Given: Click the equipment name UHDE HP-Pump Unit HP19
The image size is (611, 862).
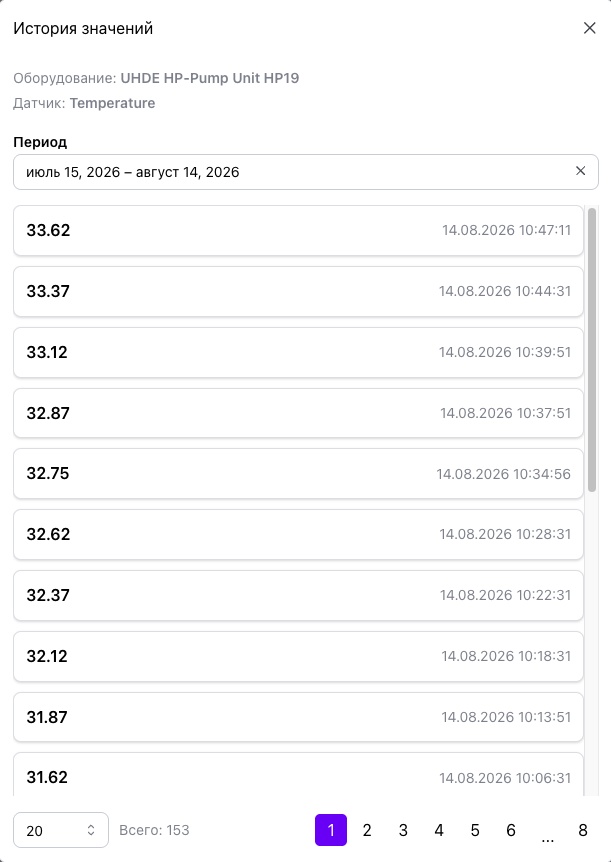Looking at the screenshot, I should point(210,78).
